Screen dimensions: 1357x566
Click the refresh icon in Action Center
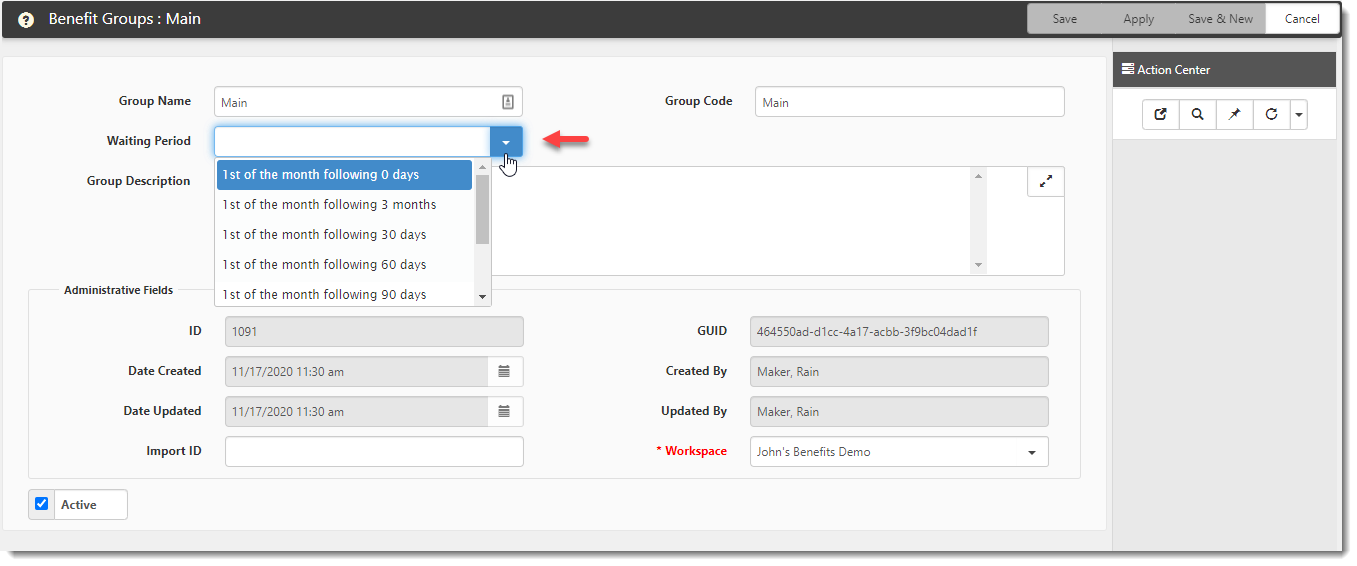(1271, 115)
